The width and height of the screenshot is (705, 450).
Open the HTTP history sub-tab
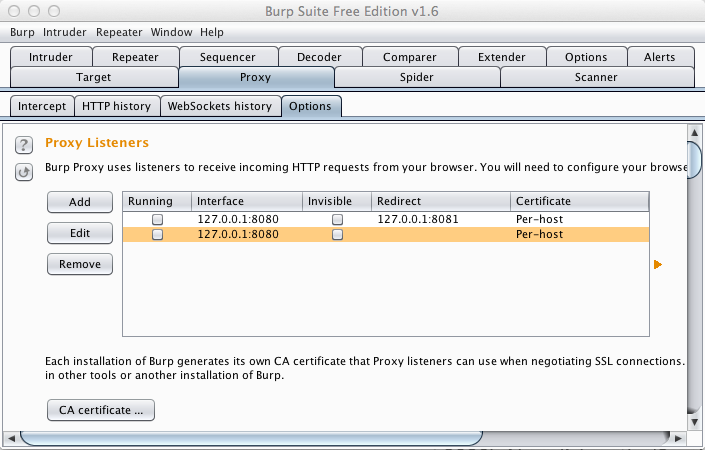point(116,106)
